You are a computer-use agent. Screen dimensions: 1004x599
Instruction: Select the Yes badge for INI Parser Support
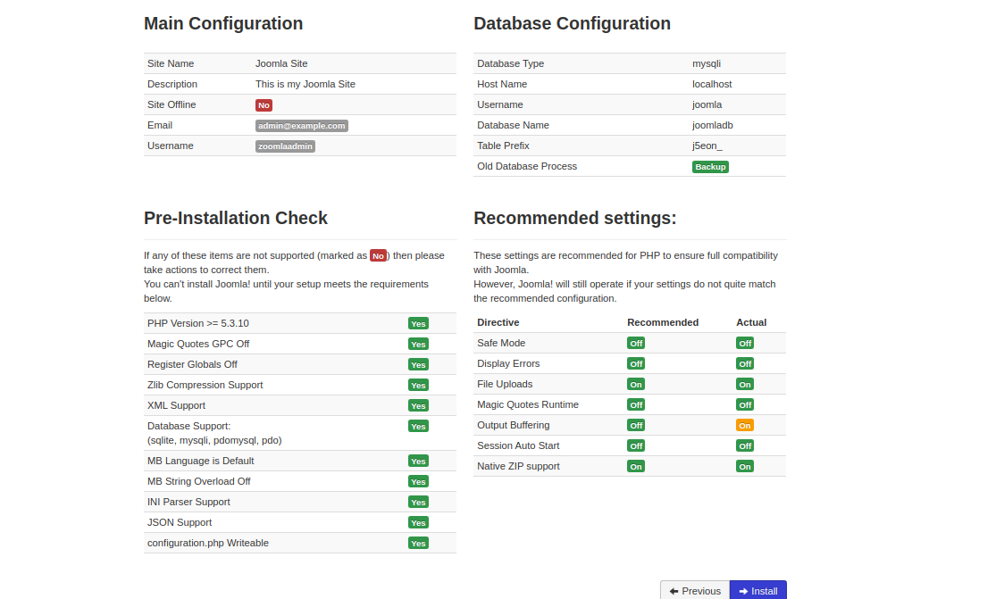point(418,502)
